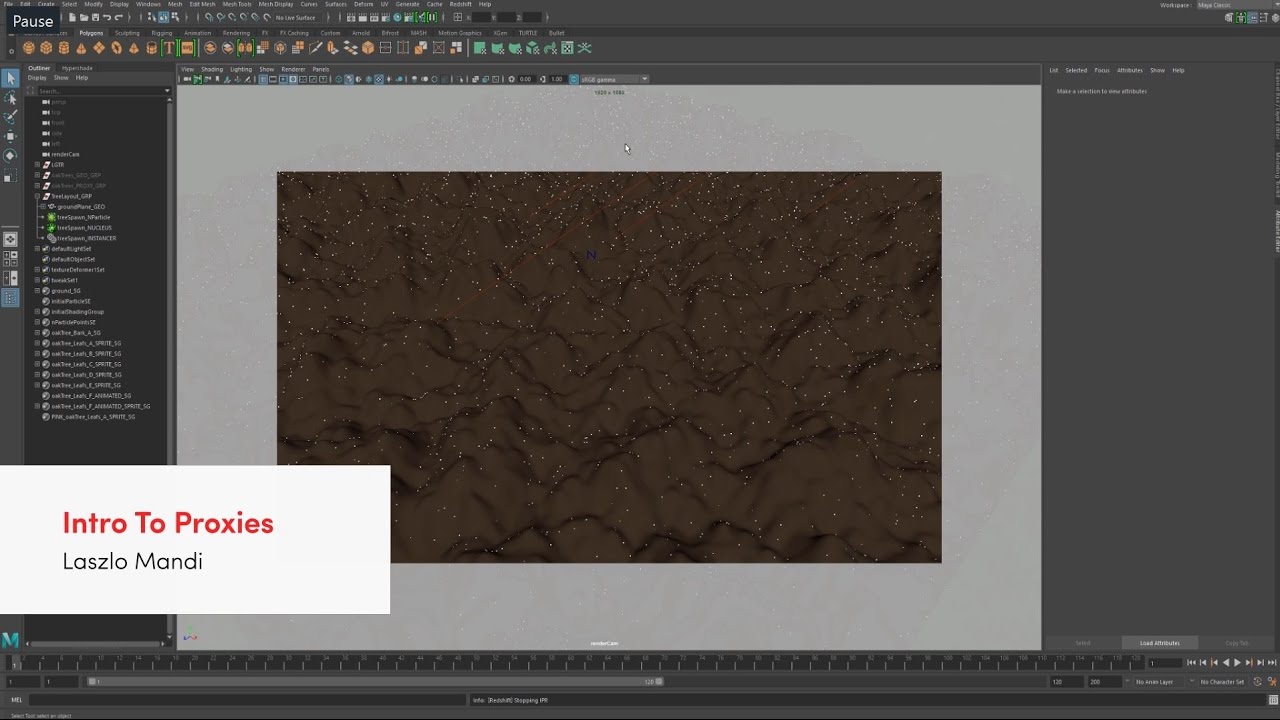The height and width of the screenshot is (720, 1280).
Task: Click the MEL command line field
Action: [x=250, y=700]
